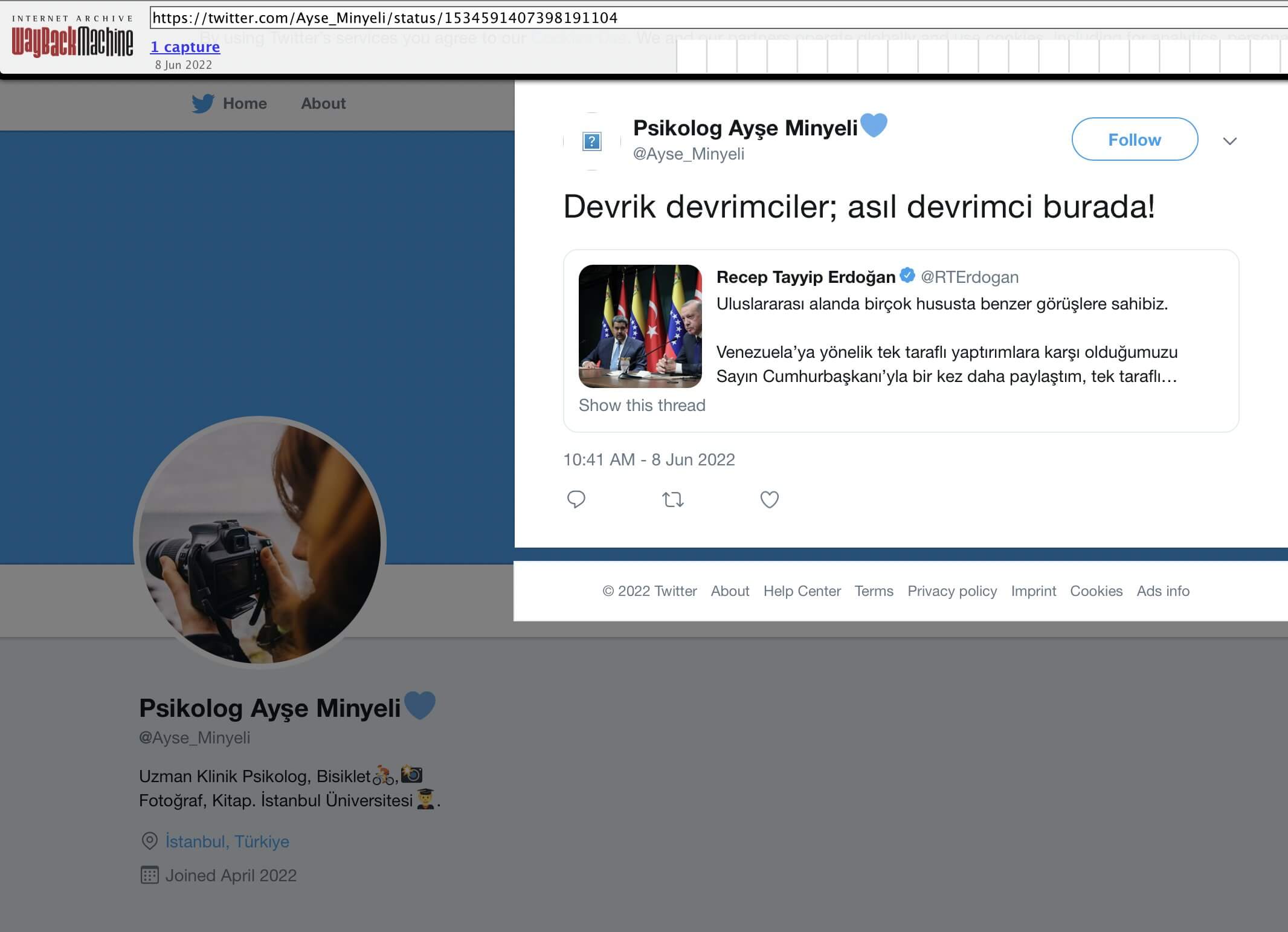Click the reply speech bubble icon
The image size is (1288, 932).
pyautogui.click(x=576, y=499)
